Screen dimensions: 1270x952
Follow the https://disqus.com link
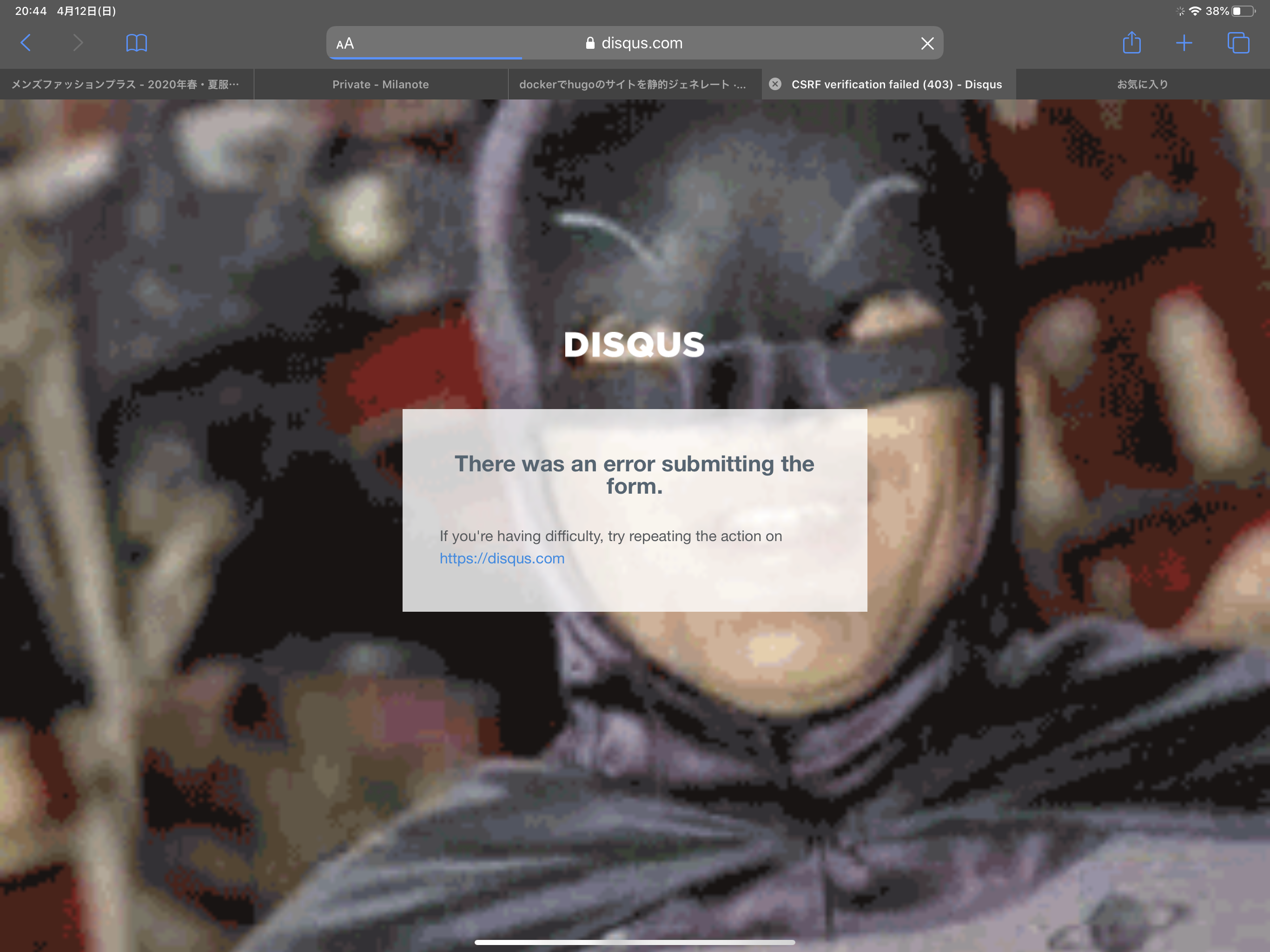(x=502, y=558)
